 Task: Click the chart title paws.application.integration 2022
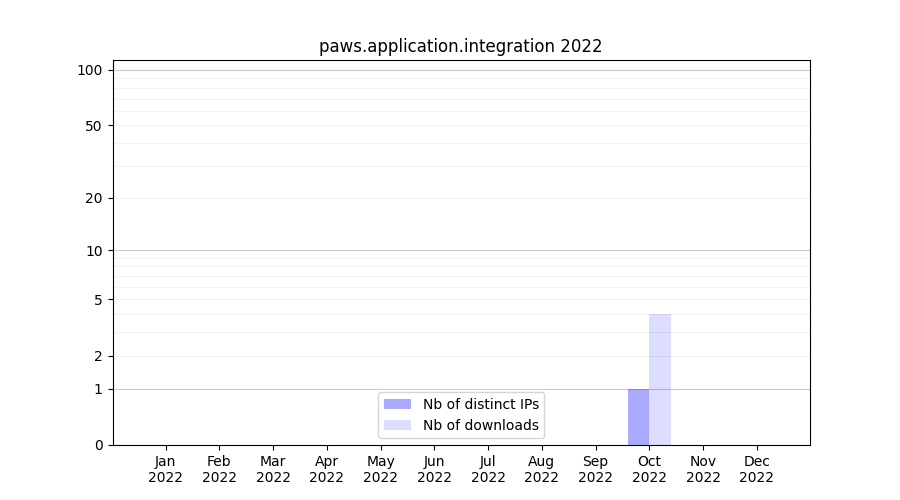coord(460,46)
